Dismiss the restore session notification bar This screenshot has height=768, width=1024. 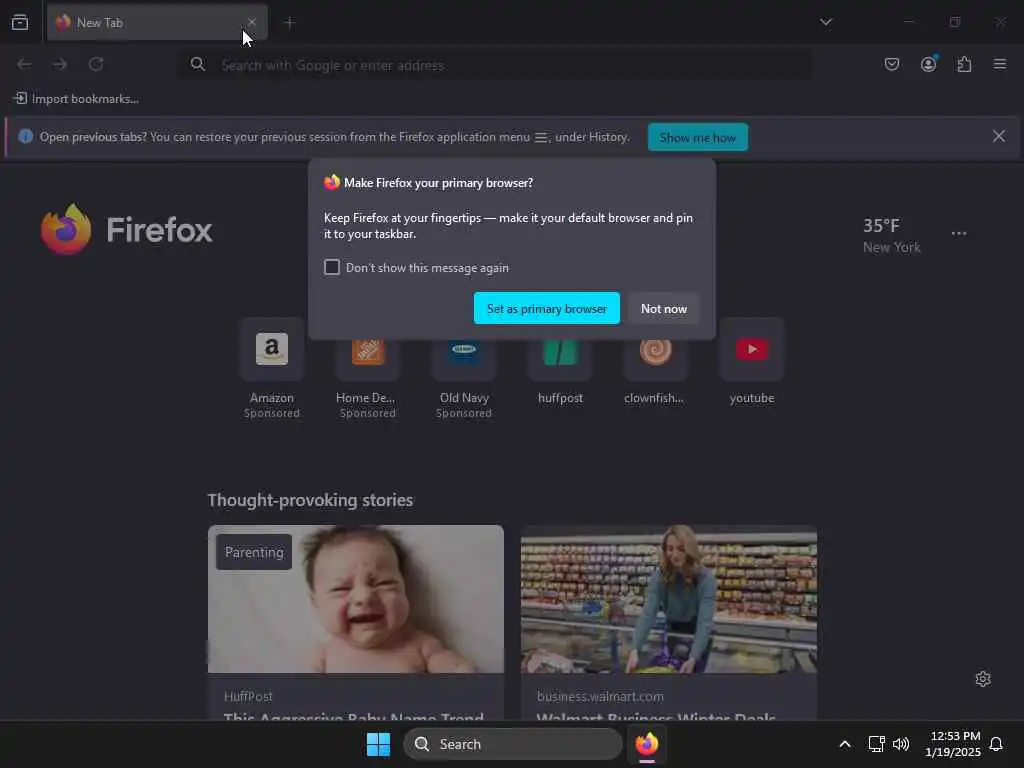click(999, 136)
